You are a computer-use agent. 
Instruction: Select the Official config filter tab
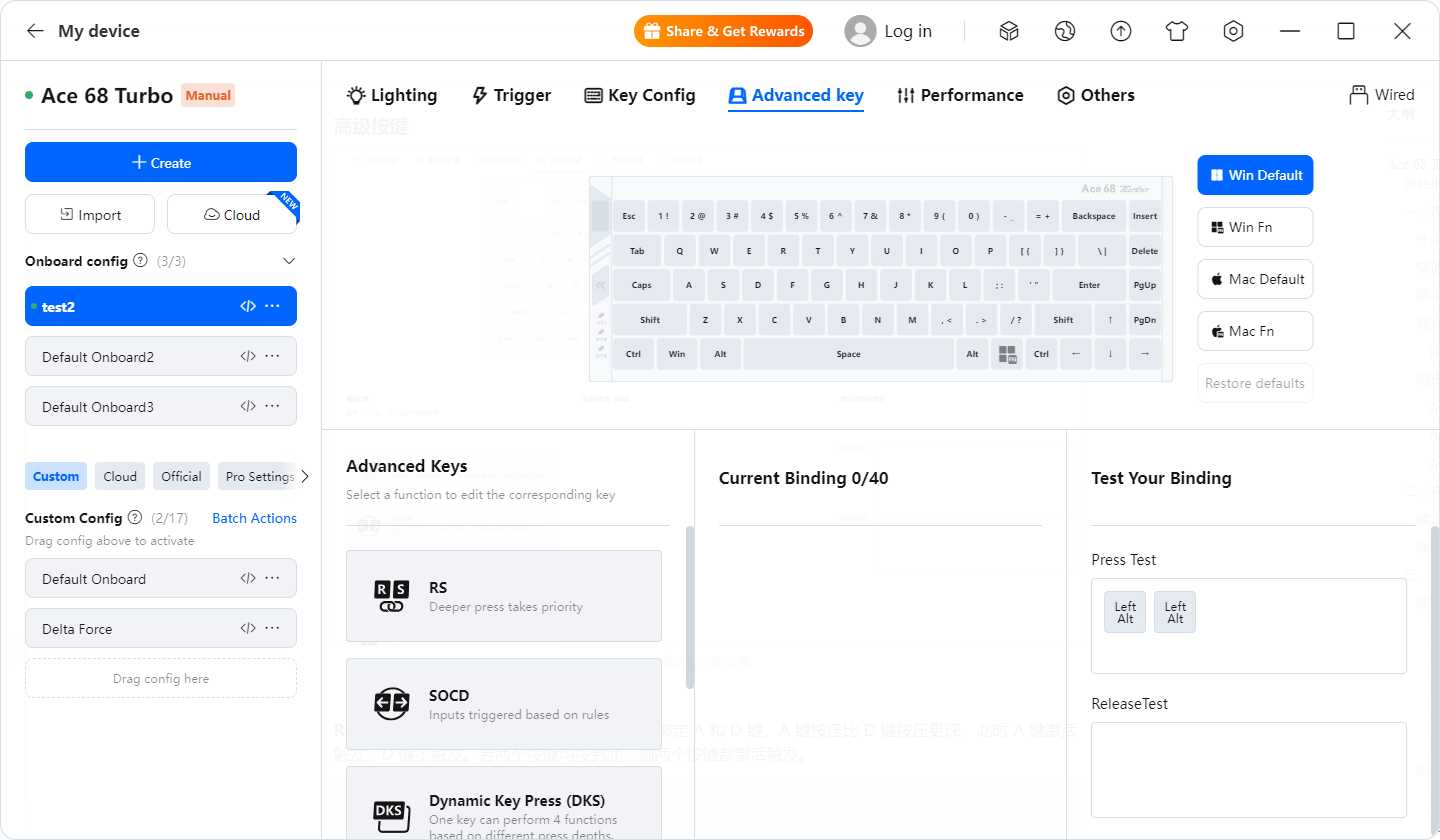[x=181, y=476]
